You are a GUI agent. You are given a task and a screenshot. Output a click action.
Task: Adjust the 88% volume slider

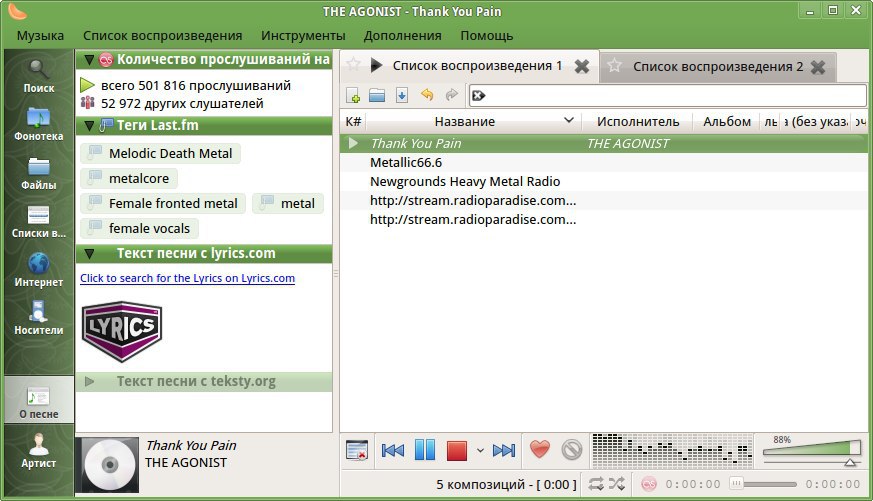pos(812,452)
